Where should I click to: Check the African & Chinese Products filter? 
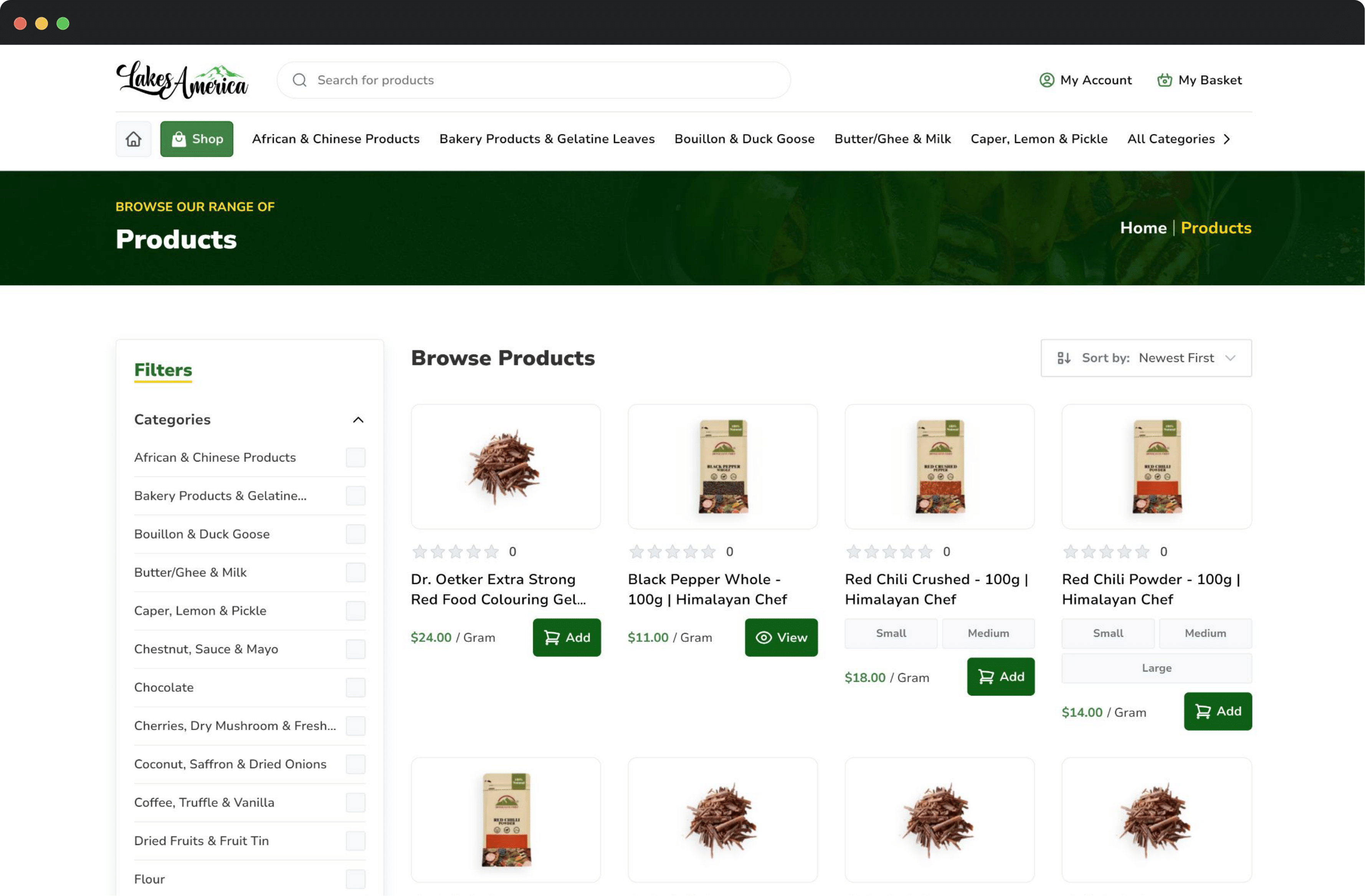point(355,457)
